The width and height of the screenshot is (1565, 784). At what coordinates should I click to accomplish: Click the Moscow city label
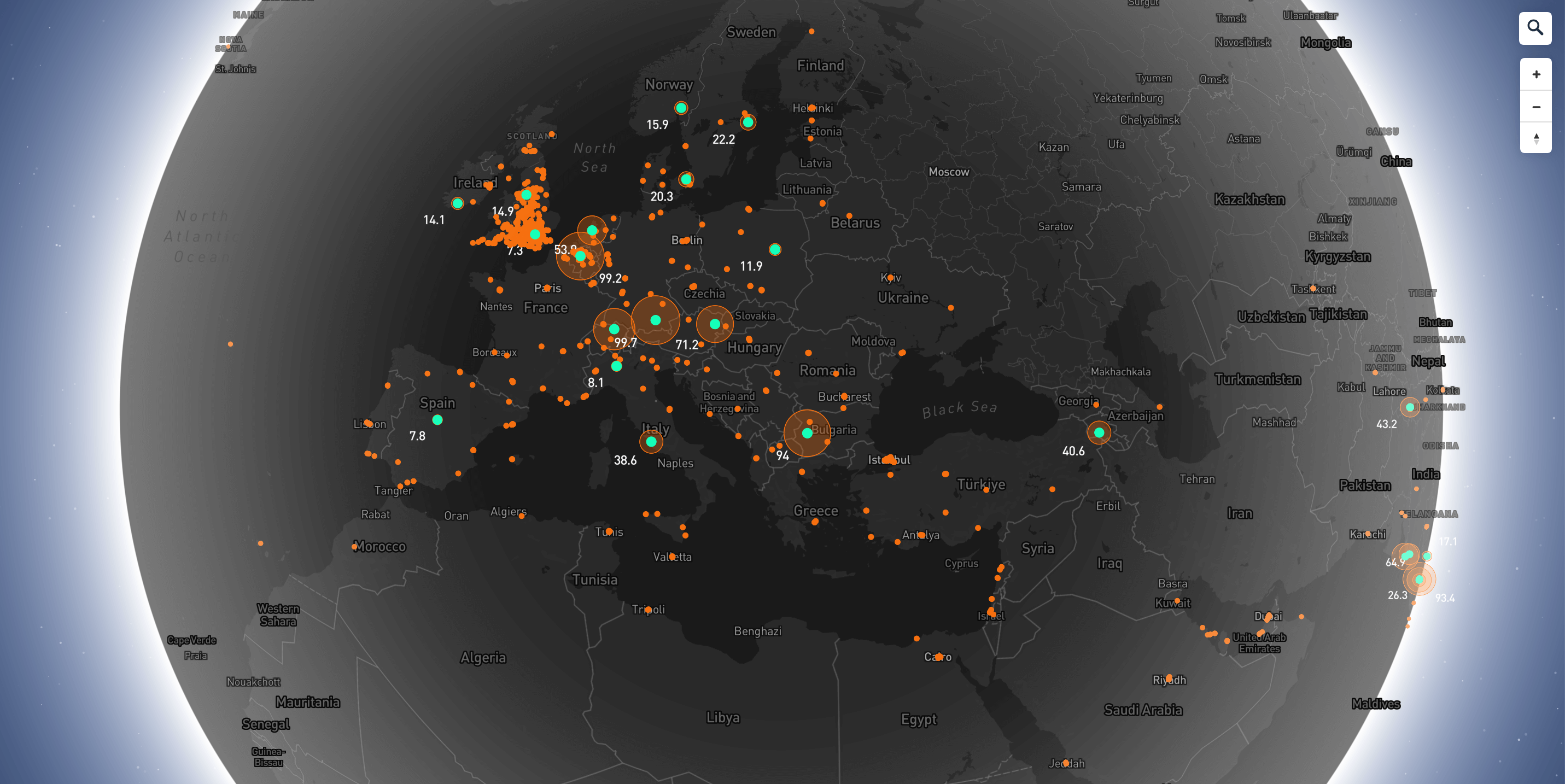click(x=948, y=172)
